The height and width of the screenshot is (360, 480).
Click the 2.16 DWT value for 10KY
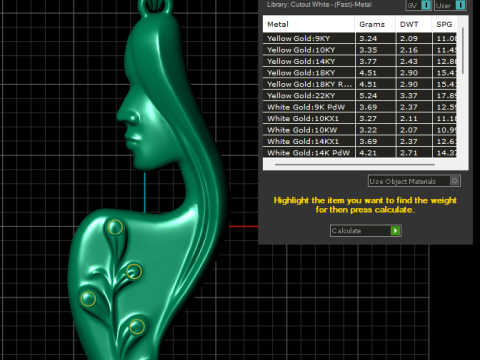point(409,50)
